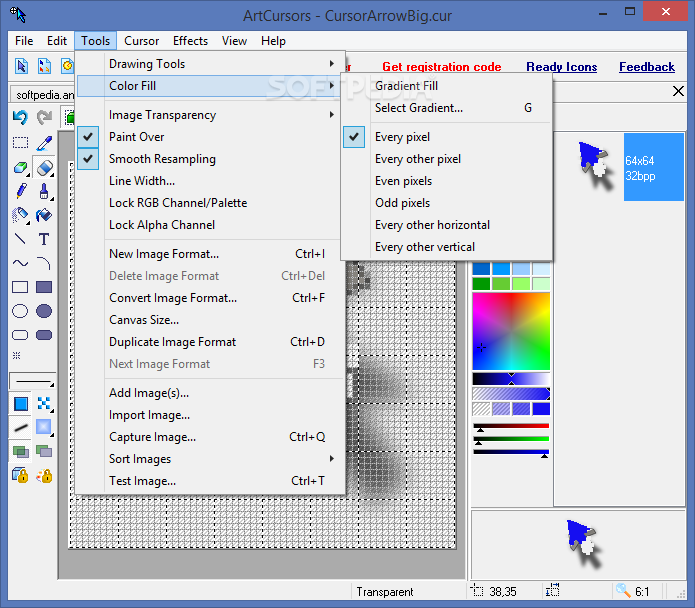695x608 pixels.
Task: Open the dotted pattern fill options
Action: tap(44, 403)
